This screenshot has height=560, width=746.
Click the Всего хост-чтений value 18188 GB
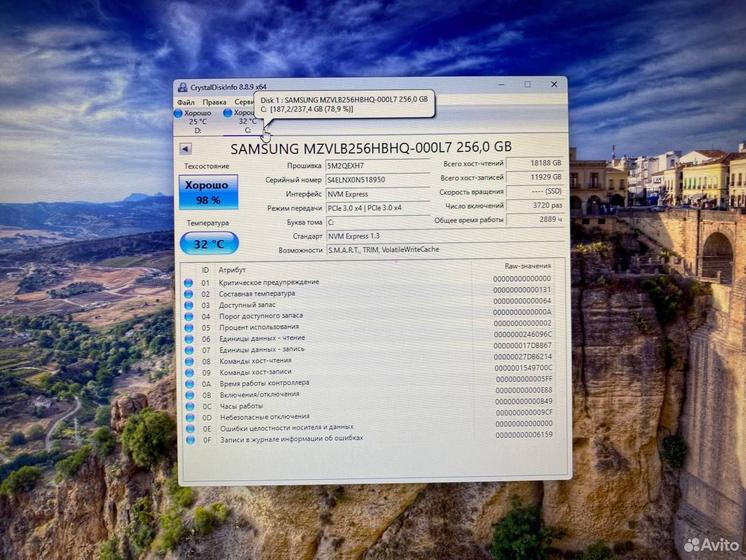(535, 163)
